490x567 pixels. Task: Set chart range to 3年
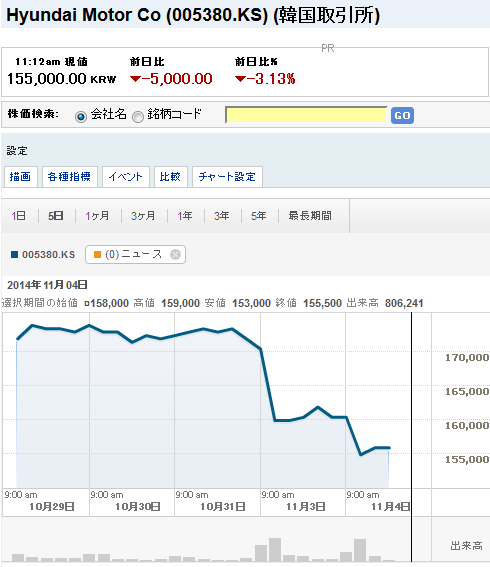point(222,216)
